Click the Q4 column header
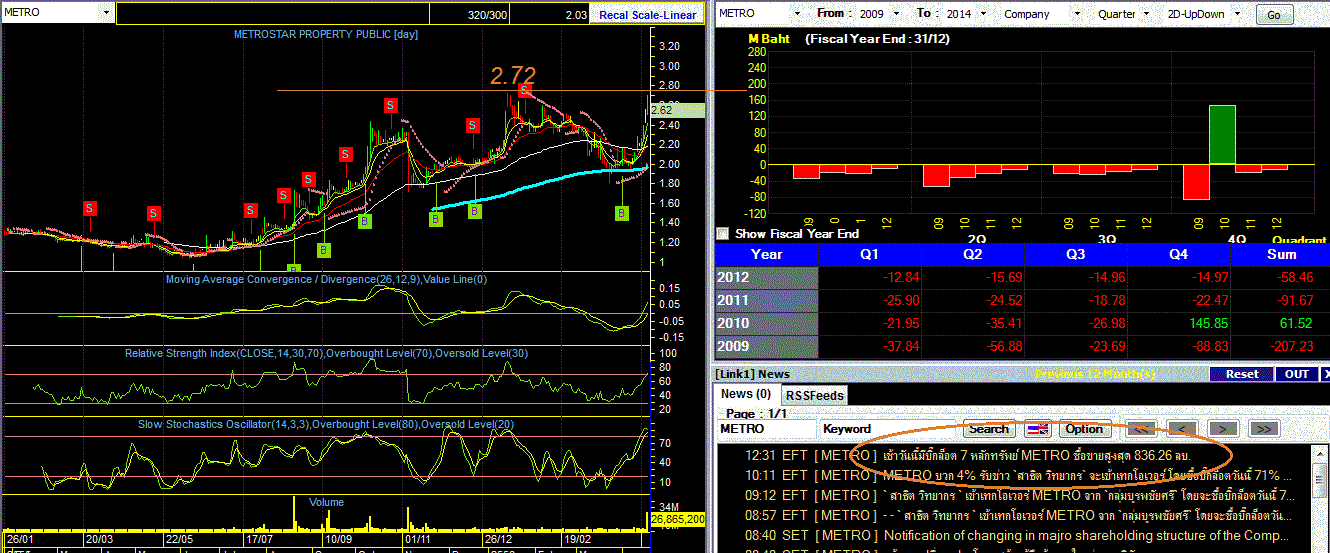Screen dimensions: 1330x553 pyautogui.click(x=1178, y=254)
